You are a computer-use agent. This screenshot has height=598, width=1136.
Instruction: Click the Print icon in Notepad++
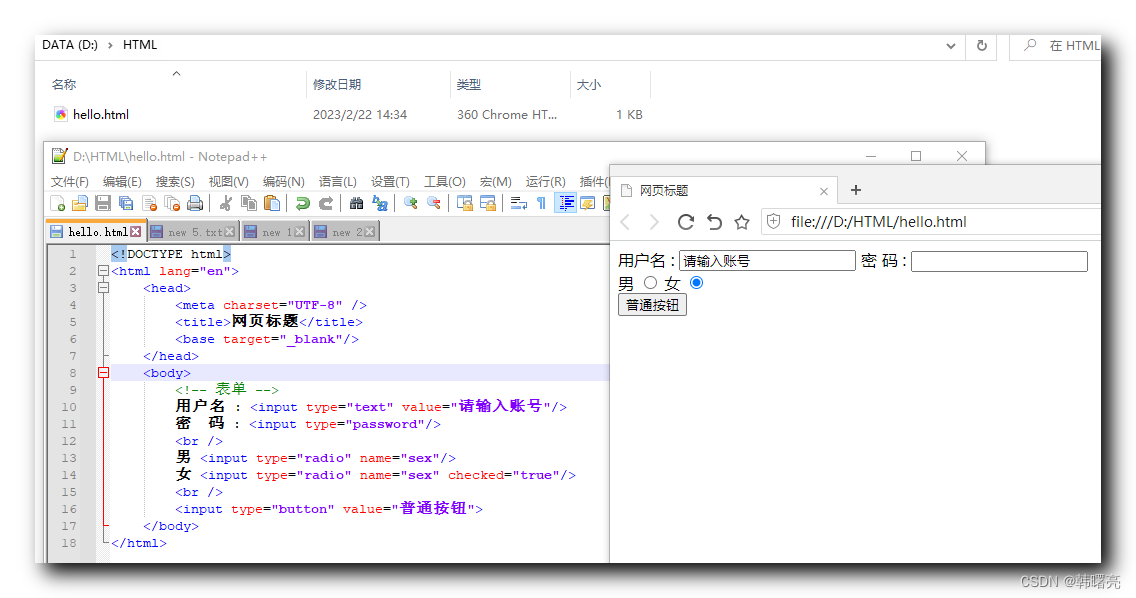tap(195, 204)
